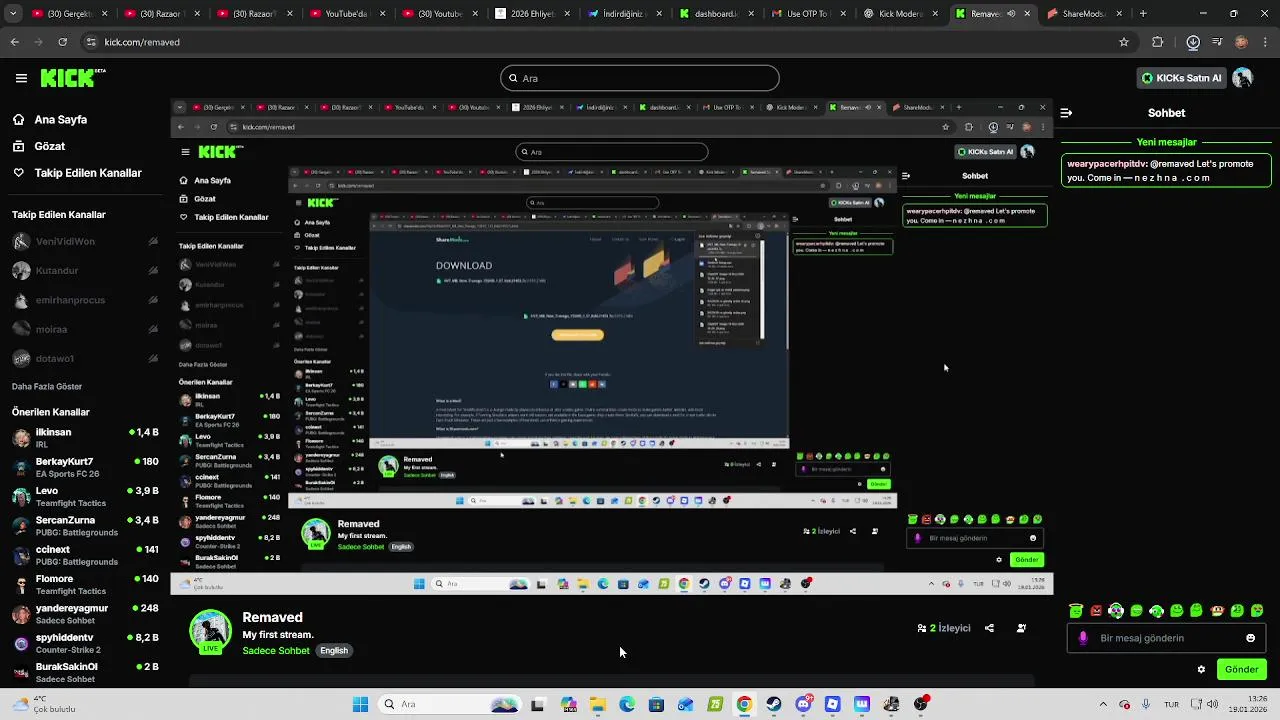Click the Bir mesaj gönderin chat field
This screenshot has height=720, width=1280.
pos(1167,638)
